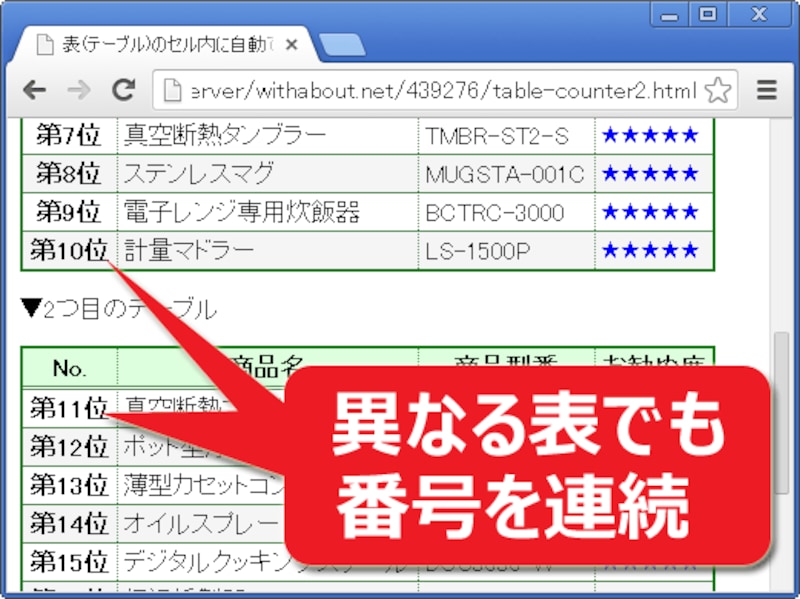Click the cell 第10位
This screenshot has width=800, height=599.
(68, 251)
